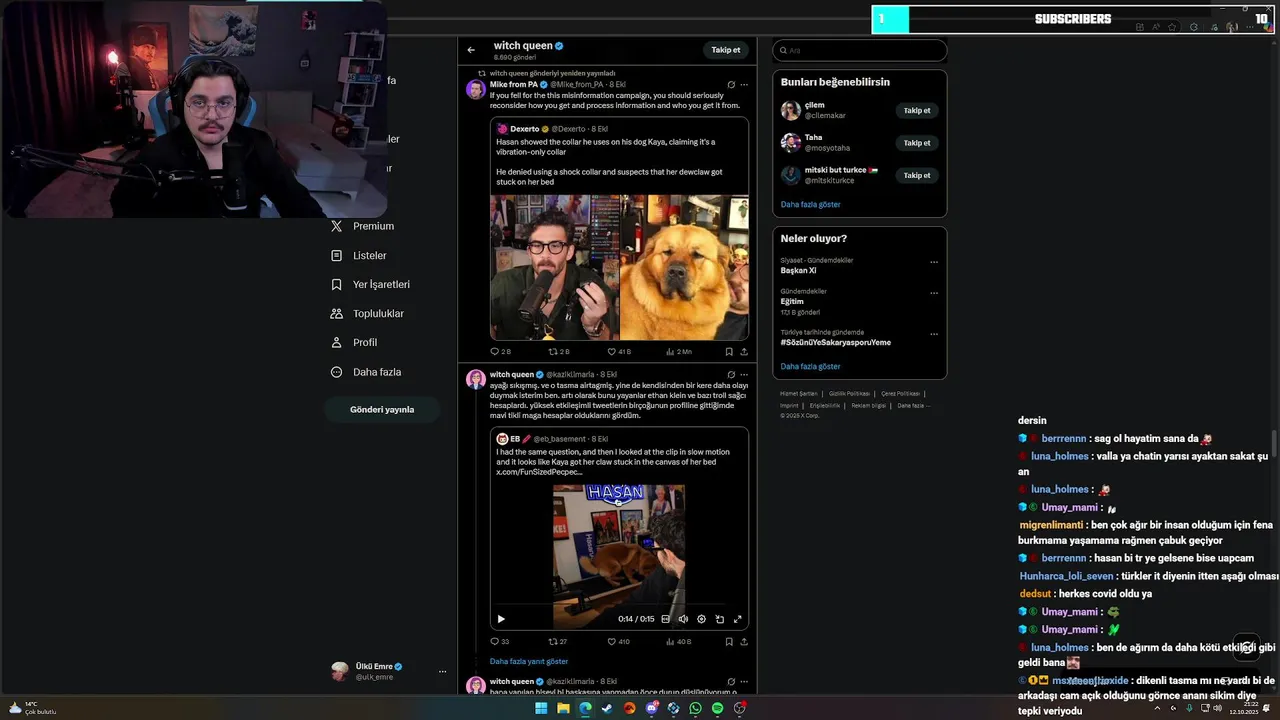Viewport: 1280px width, 720px height.
Task: Toggle captions on the embedded video
Action: pyautogui.click(x=666, y=619)
